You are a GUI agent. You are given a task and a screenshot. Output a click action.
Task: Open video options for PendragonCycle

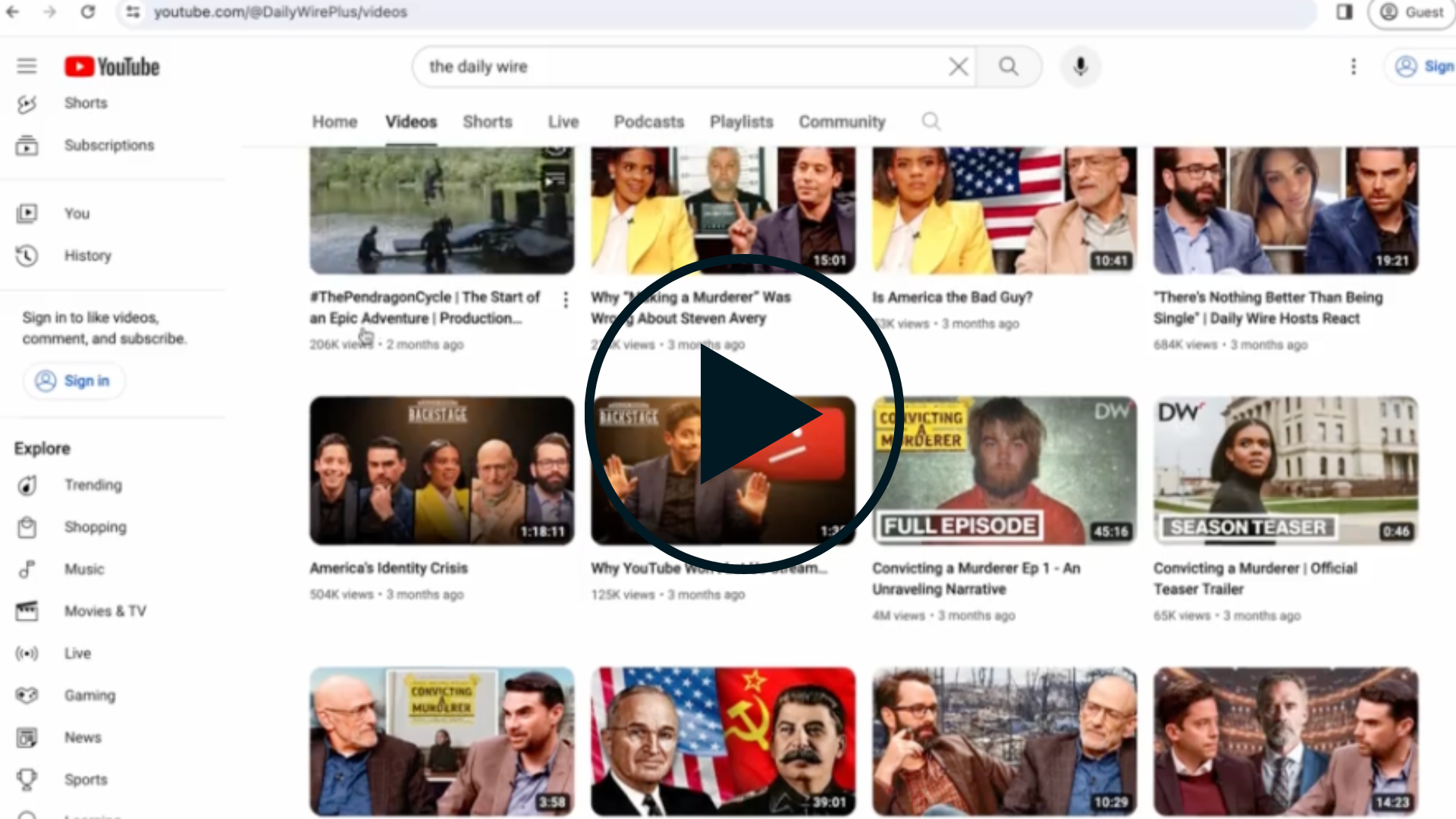[566, 300]
